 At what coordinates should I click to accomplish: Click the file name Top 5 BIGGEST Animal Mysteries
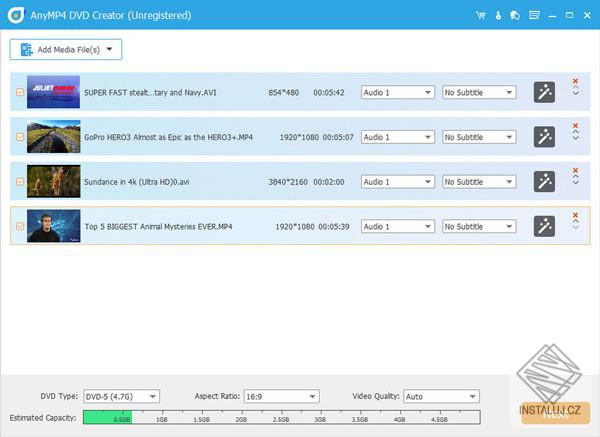click(x=158, y=227)
